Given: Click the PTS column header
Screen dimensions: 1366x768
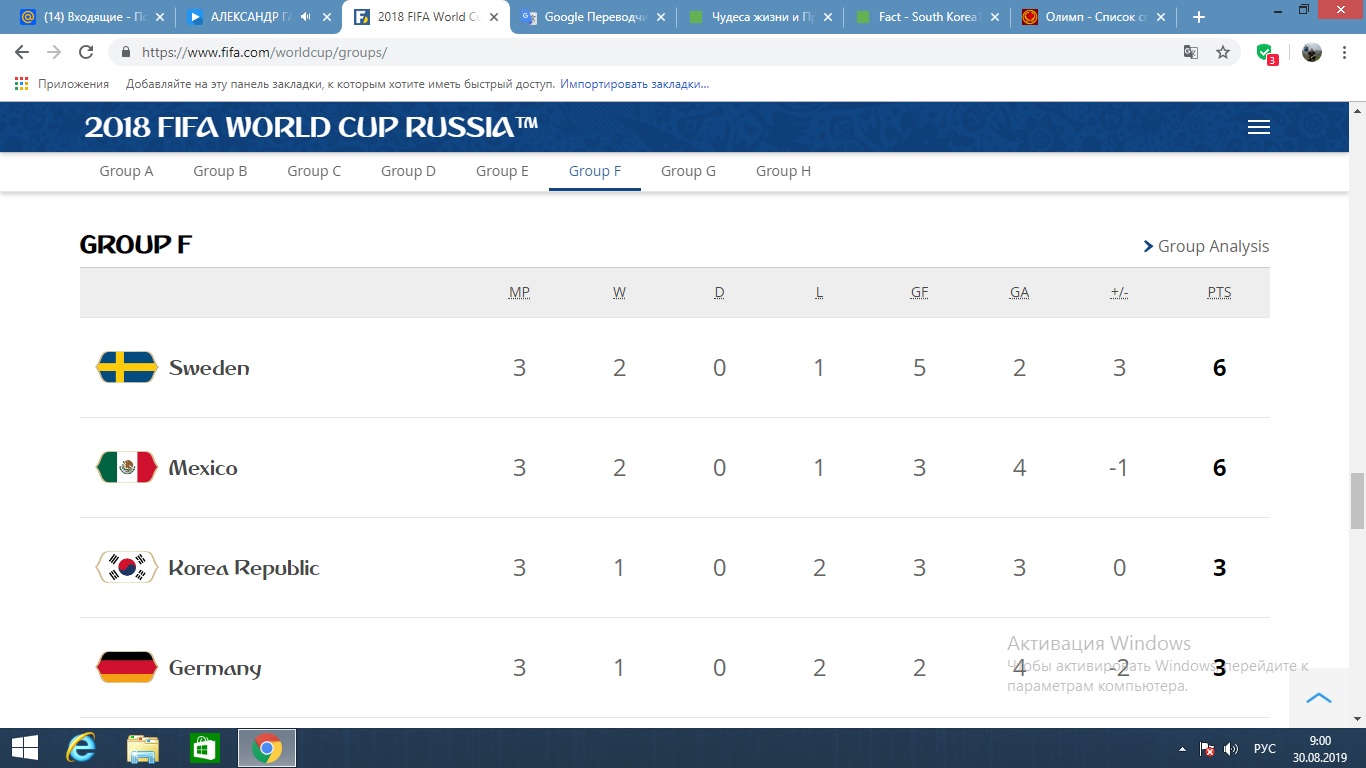Looking at the screenshot, I should click(1219, 292).
